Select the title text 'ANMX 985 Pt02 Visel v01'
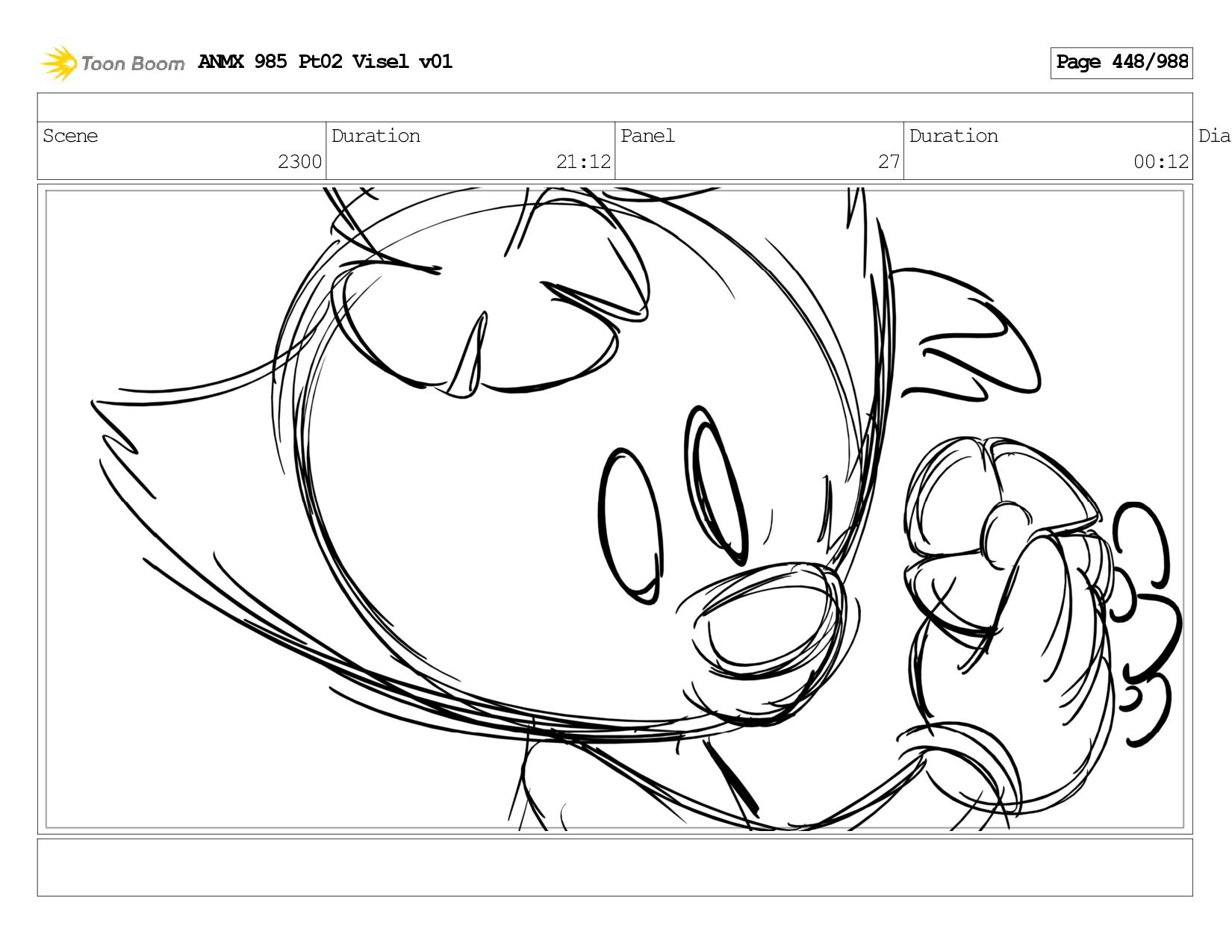 326,61
